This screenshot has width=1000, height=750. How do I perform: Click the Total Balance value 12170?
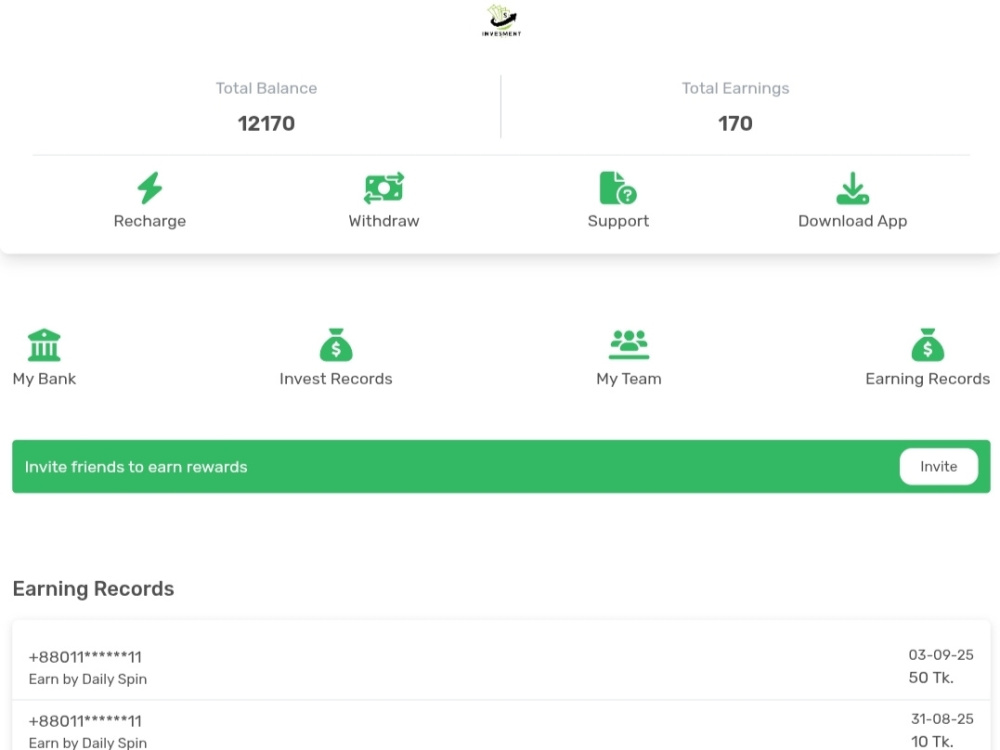267,123
